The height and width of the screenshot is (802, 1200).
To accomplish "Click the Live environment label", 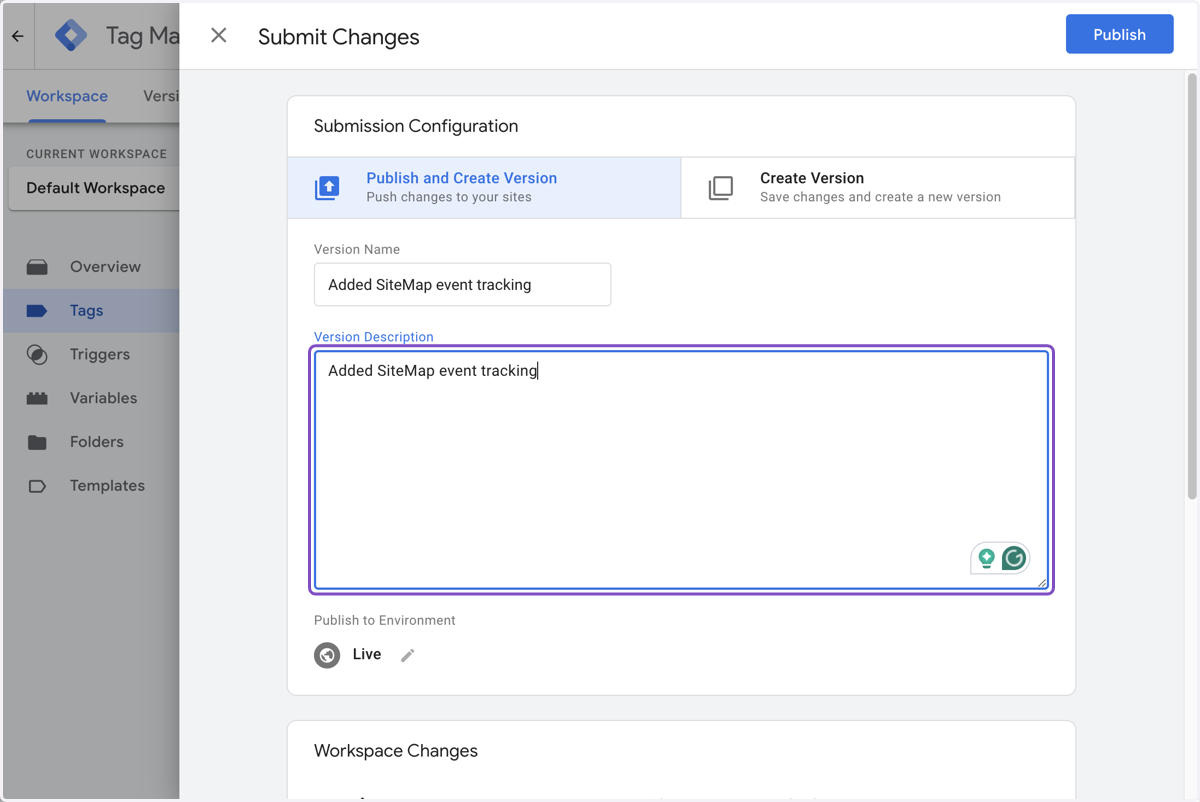I will click(x=367, y=654).
